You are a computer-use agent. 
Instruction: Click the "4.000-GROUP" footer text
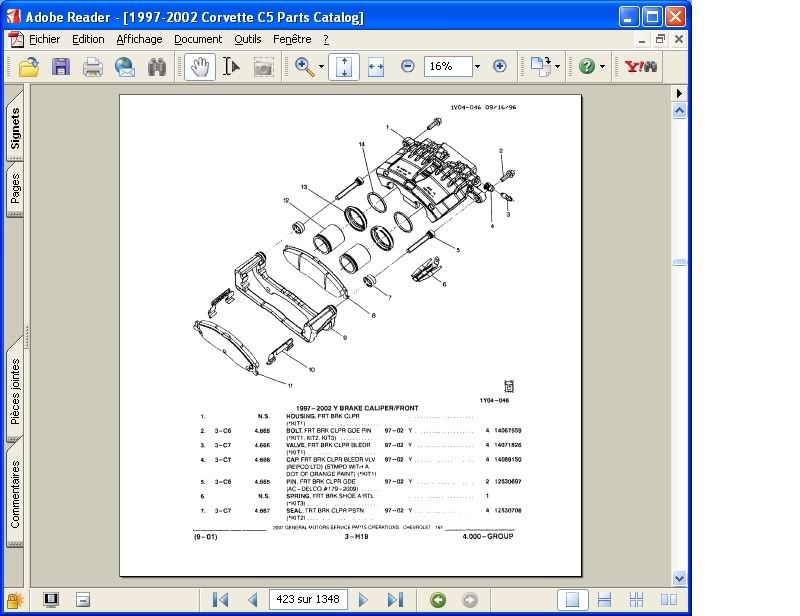coord(488,536)
